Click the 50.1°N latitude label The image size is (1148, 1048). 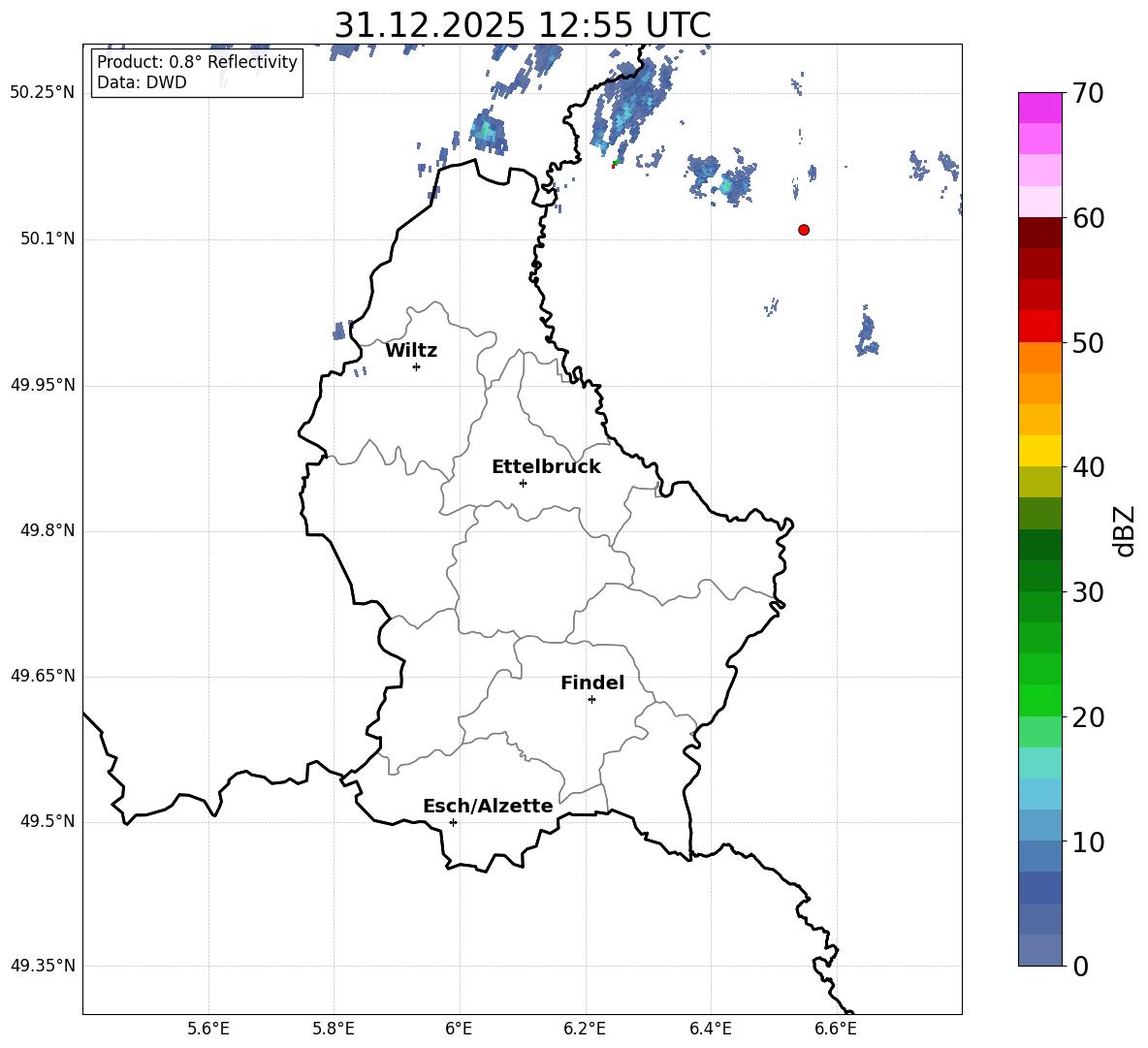[x=48, y=238]
